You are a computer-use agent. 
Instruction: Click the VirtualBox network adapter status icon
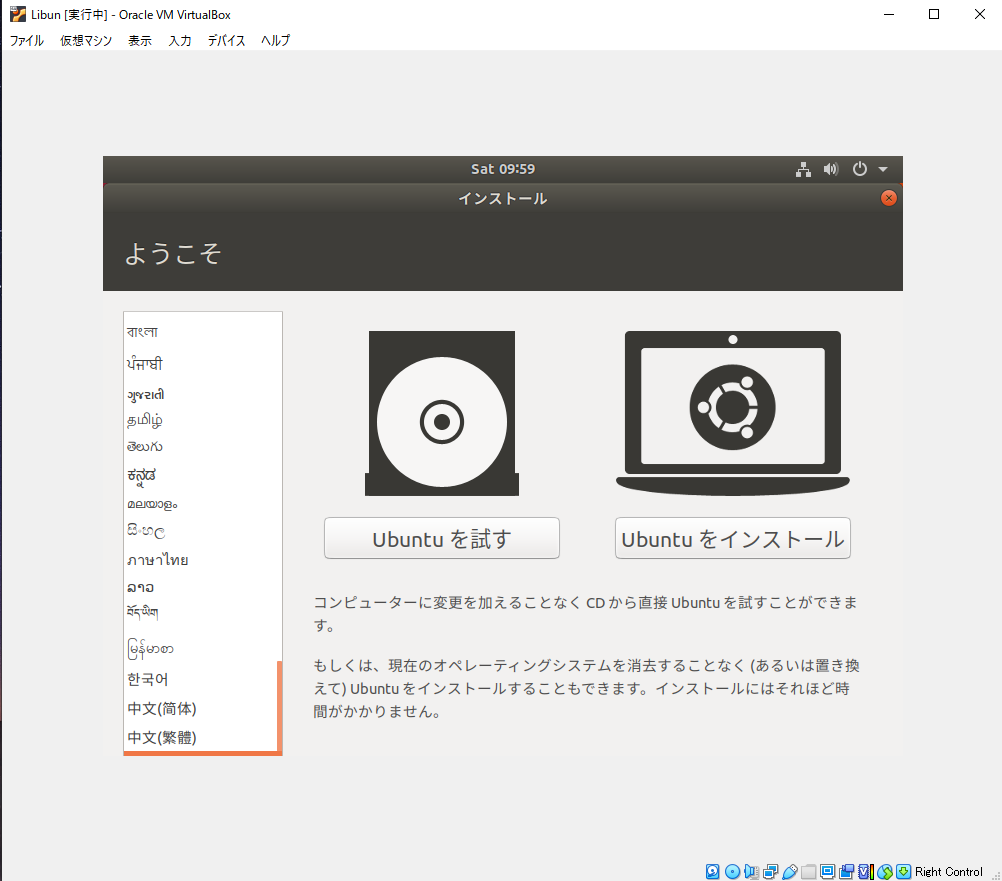[x=771, y=871]
